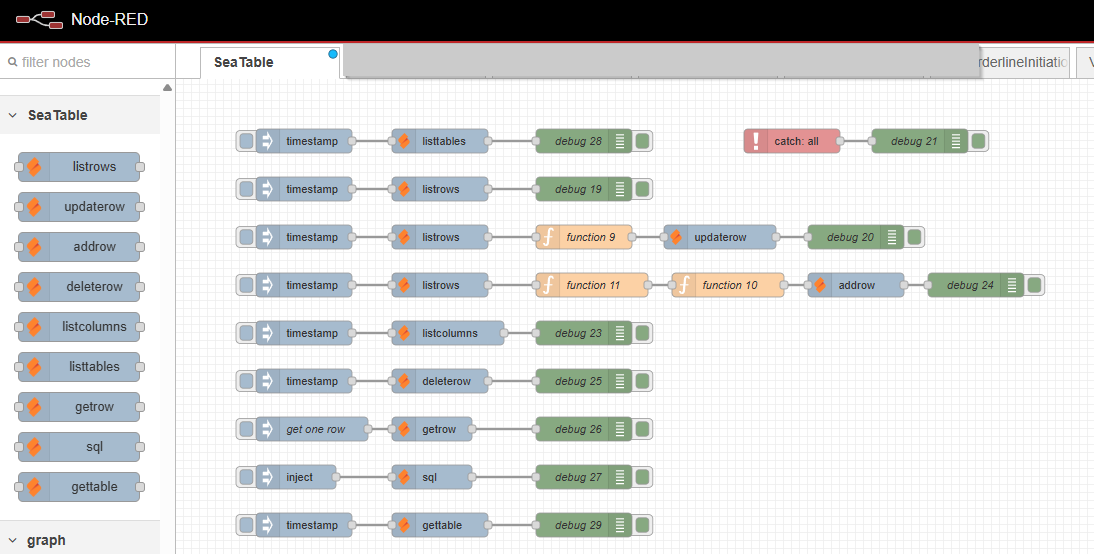
Task: Click the sql palette node icon
Action: [34, 447]
